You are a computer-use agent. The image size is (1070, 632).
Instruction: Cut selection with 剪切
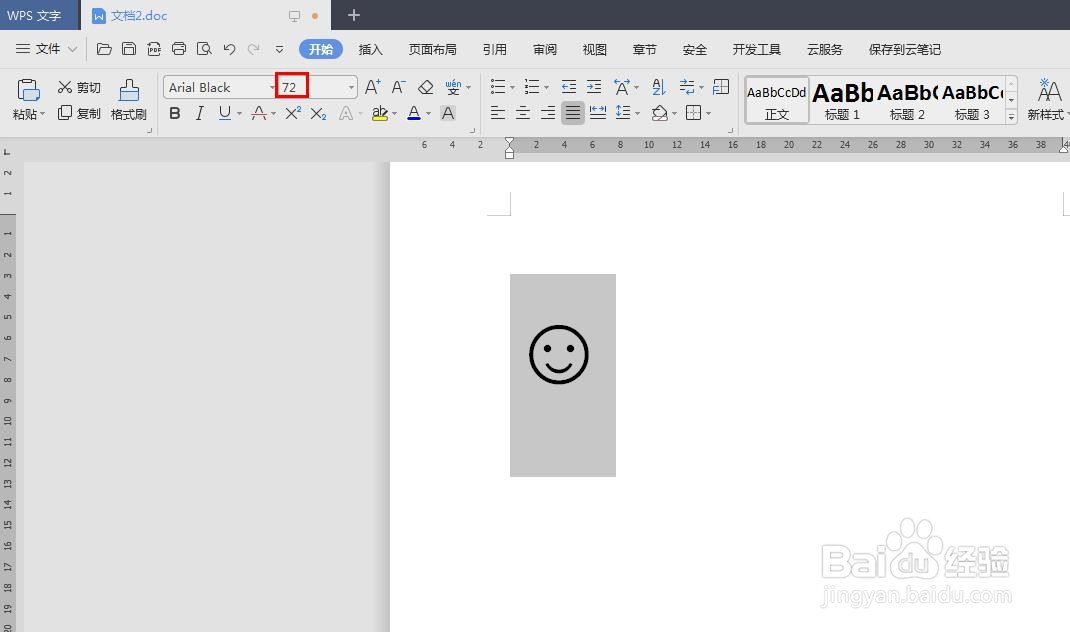coord(79,87)
